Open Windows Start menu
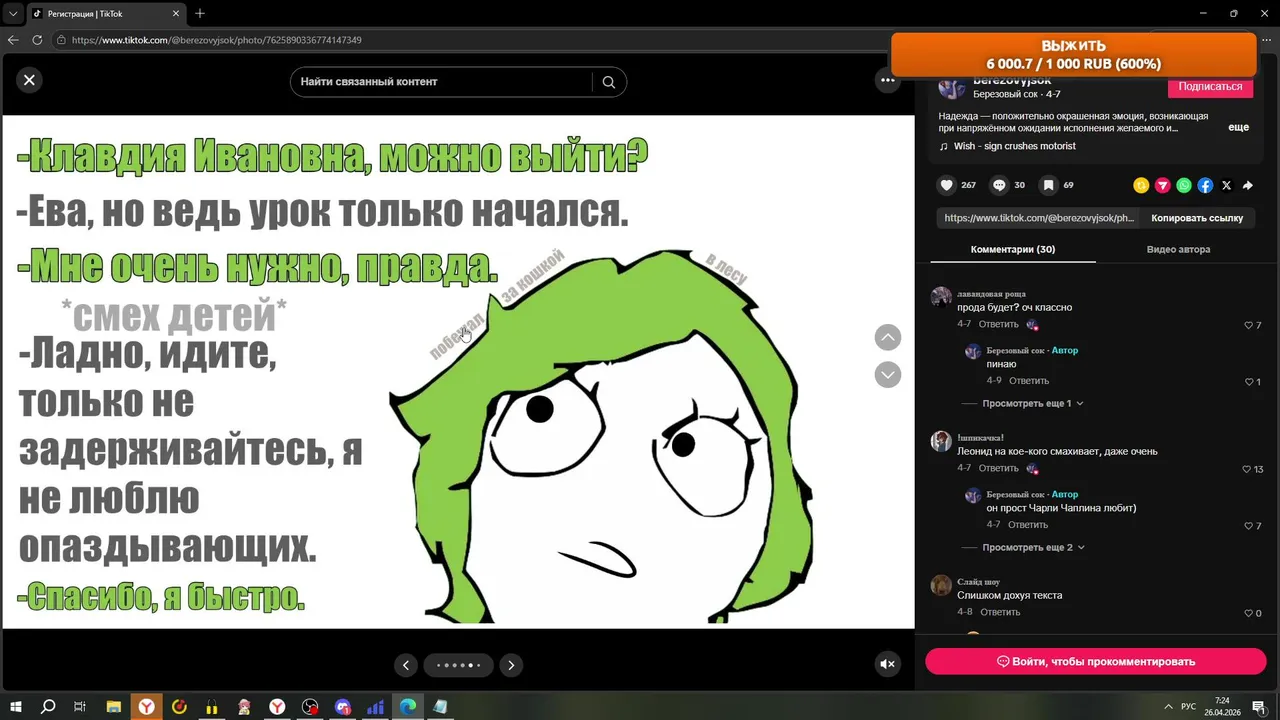The width and height of the screenshot is (1280, 720). (x=16, y=707)
